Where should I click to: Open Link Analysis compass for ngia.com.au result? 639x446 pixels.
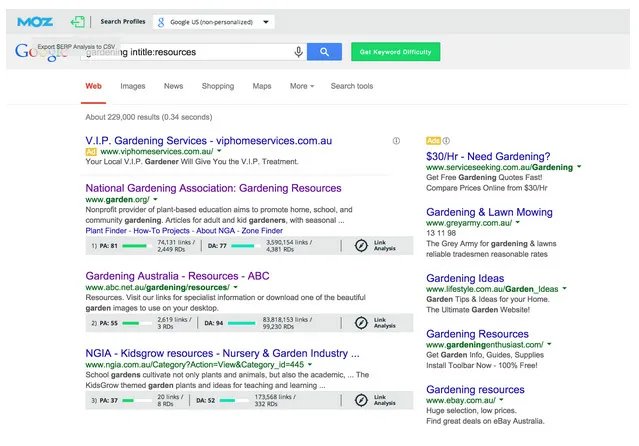(x=361, y=400)
